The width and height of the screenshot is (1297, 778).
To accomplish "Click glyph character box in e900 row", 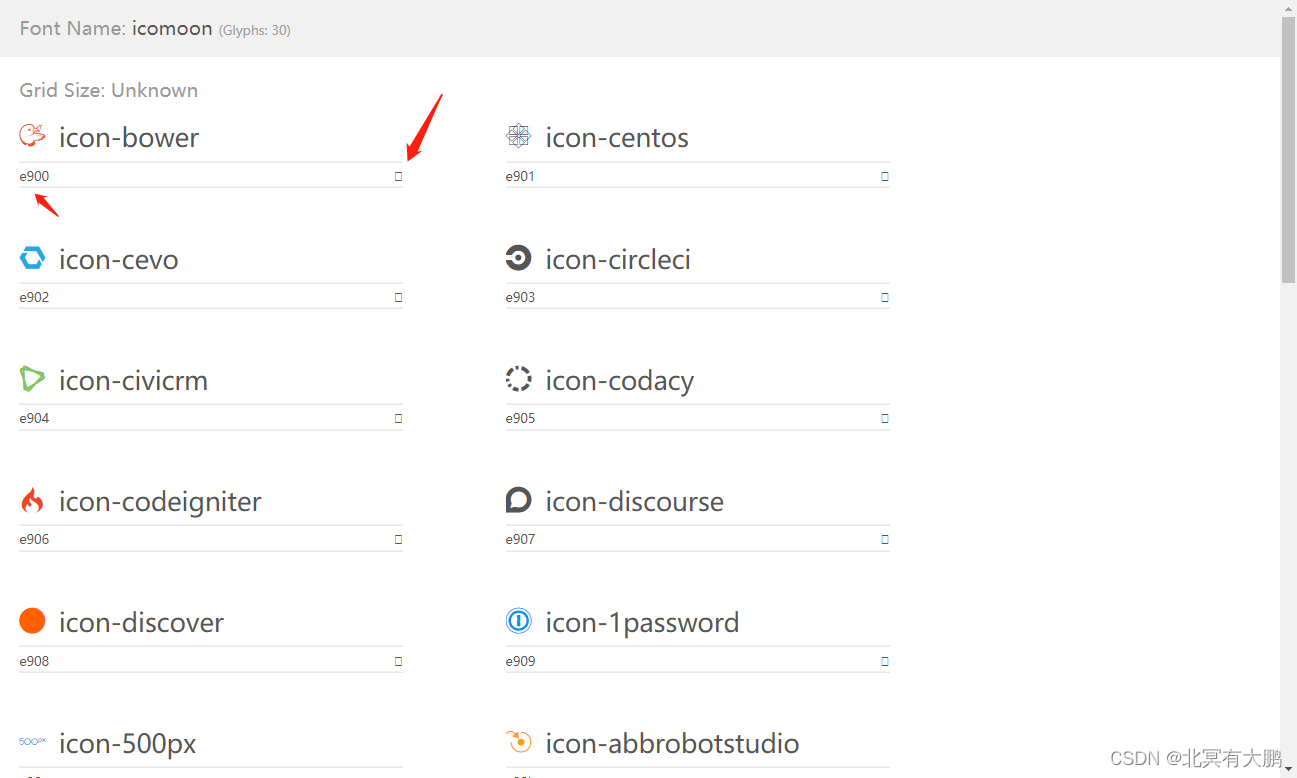I will tap(398, 176).
